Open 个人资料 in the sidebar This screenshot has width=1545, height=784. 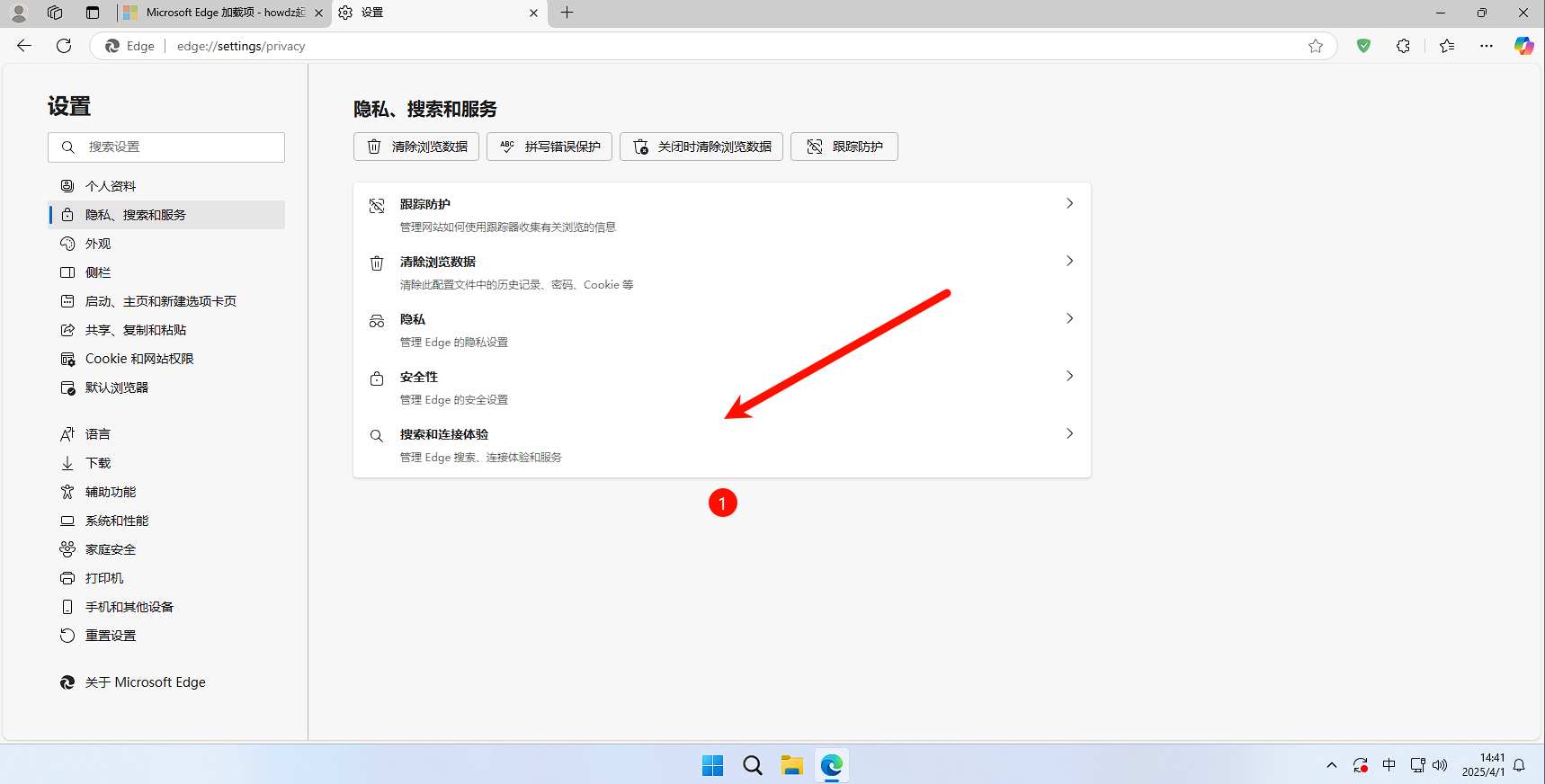pyautogui.click(x=166, y=186)
